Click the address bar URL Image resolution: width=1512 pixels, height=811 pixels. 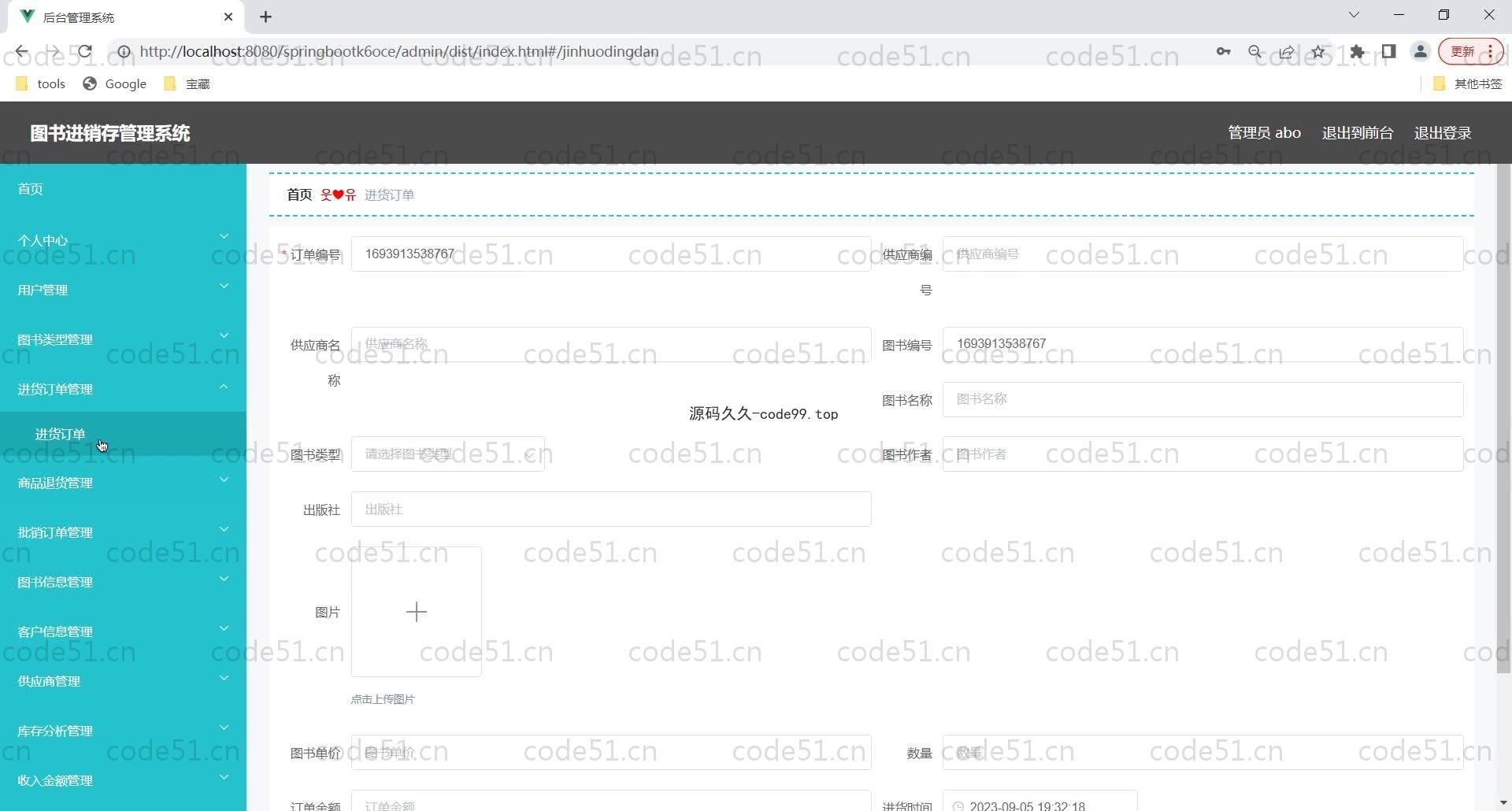pyautogui.click(x=399, y=52)
